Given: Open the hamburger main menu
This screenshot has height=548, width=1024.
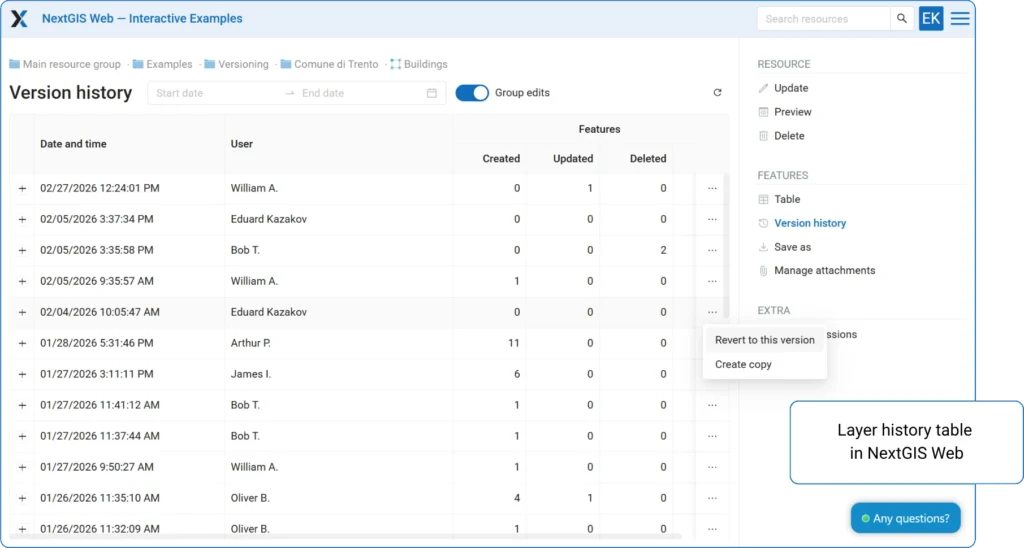Looking at the screenshot, I should point(960,18).
